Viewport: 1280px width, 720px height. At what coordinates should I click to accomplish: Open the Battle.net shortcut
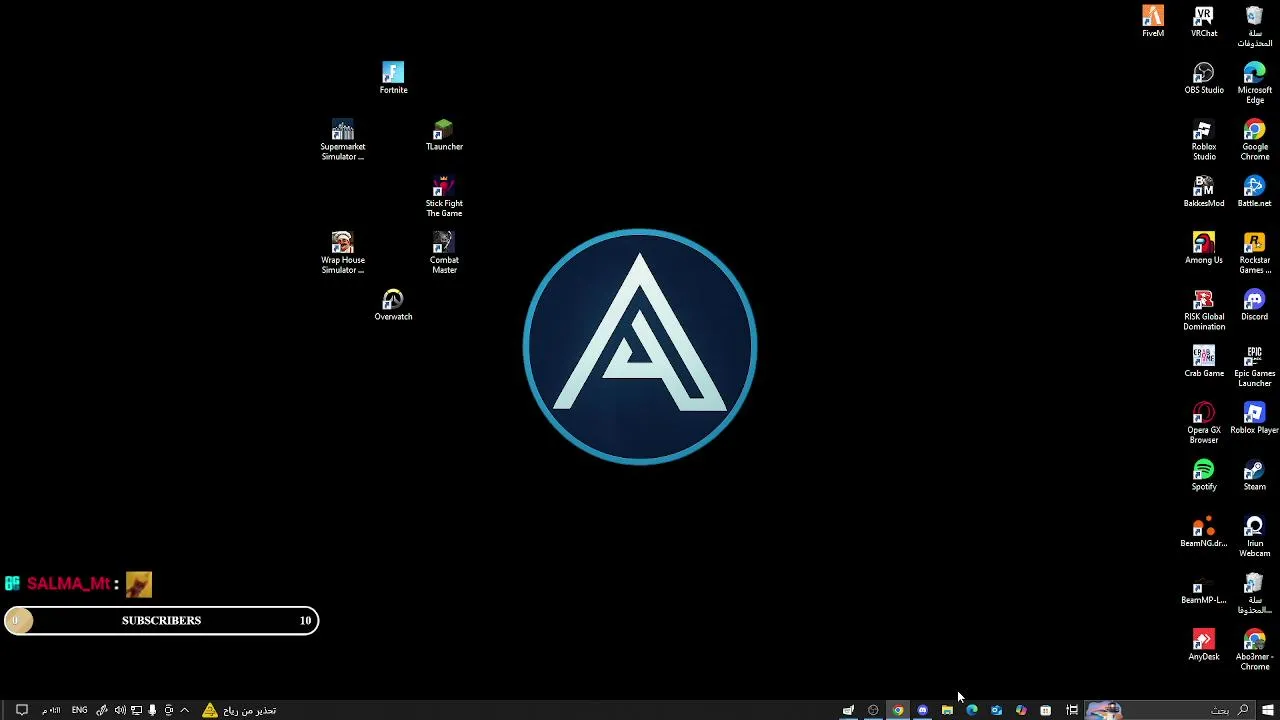[x=1254, y=191]
